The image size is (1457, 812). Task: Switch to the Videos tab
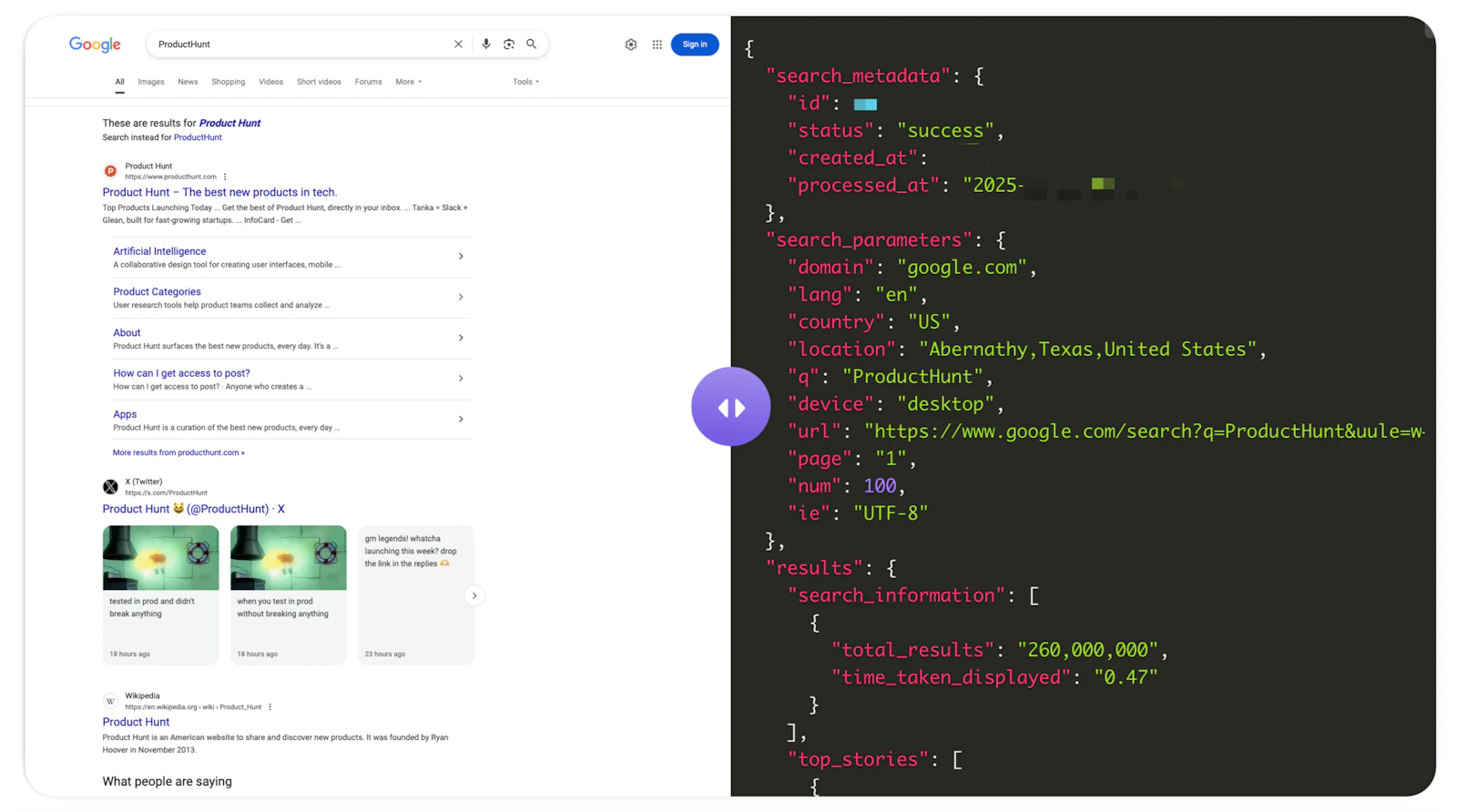point(270,82)
